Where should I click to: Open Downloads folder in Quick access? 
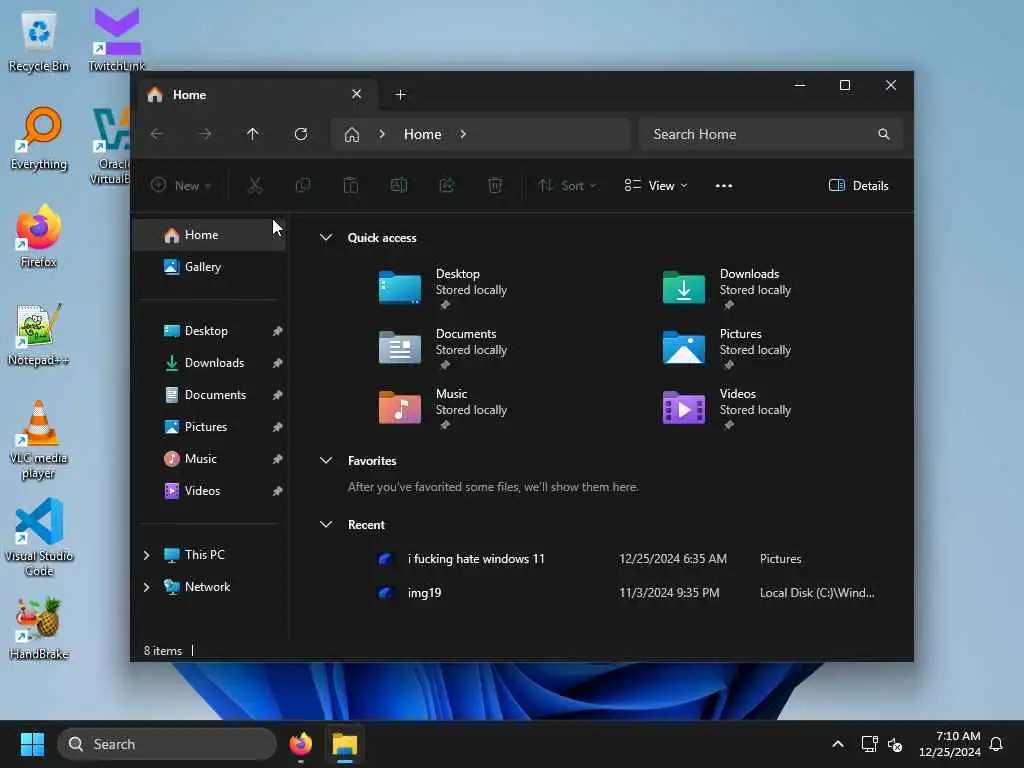(x=728, y=287)
